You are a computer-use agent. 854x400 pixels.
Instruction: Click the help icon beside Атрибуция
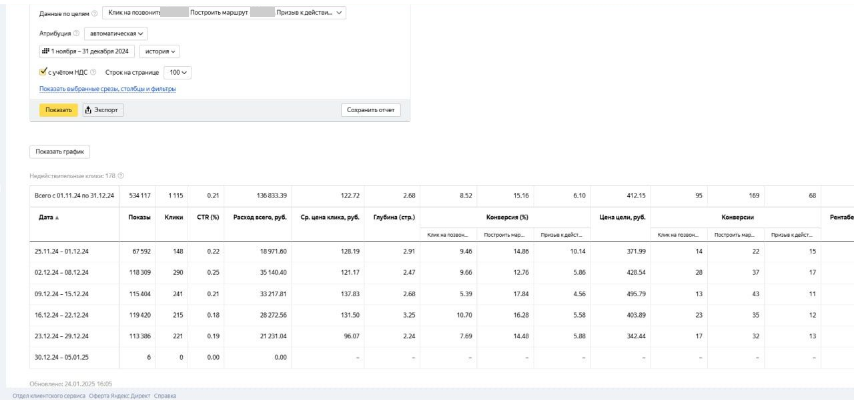coord(76,33)
